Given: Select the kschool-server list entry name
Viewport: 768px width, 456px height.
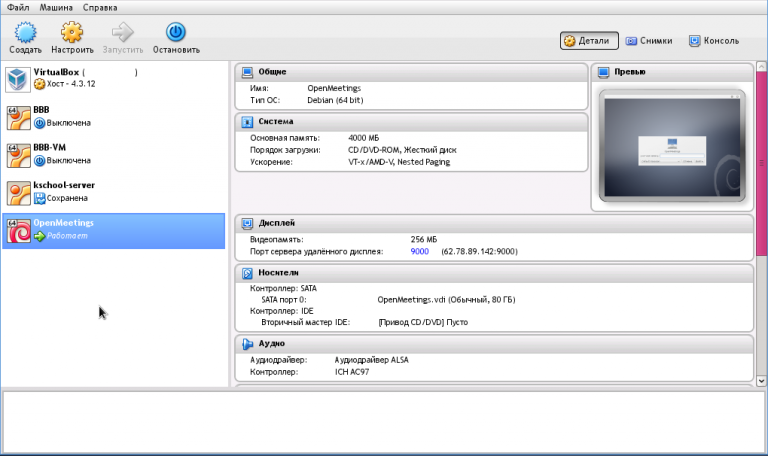Looking at the screenshot, I should pyautogui.click(x=64, y=185).
